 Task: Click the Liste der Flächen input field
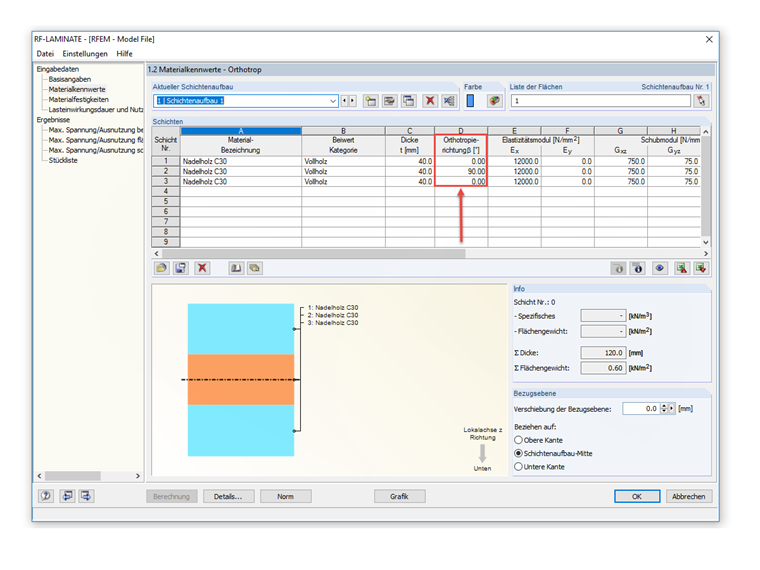pos(601,101)
